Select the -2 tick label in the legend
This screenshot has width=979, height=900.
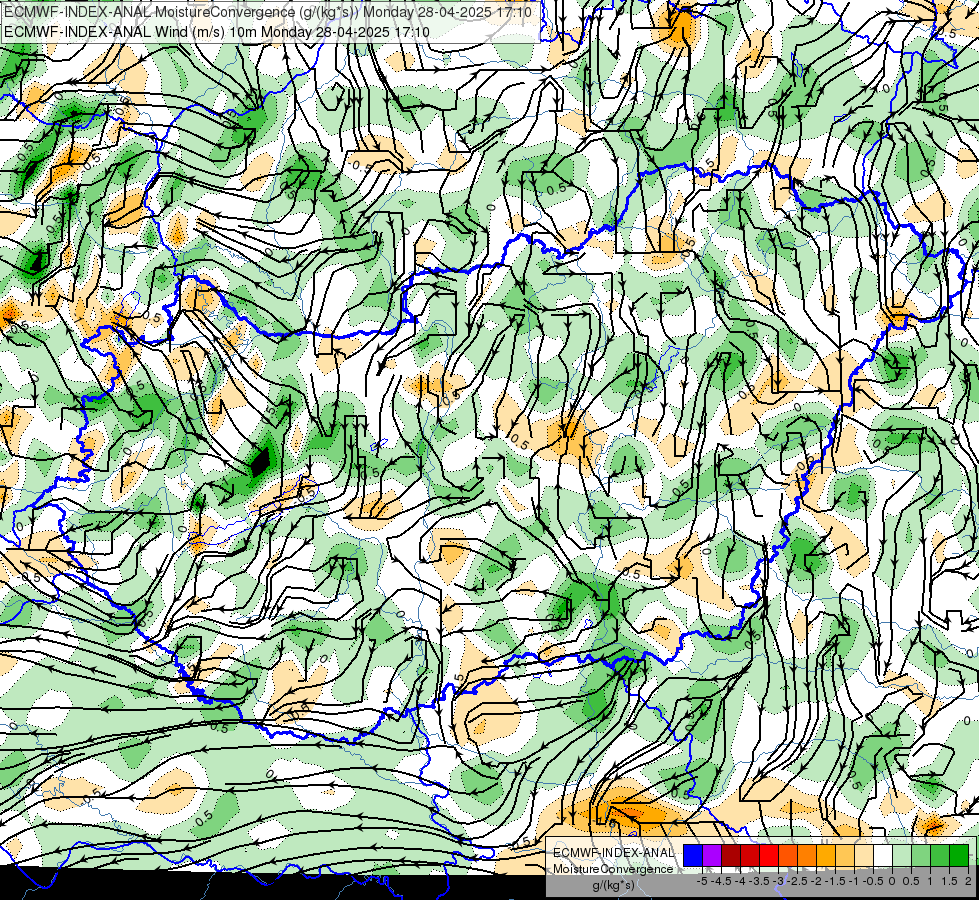[x=816, y=881]
